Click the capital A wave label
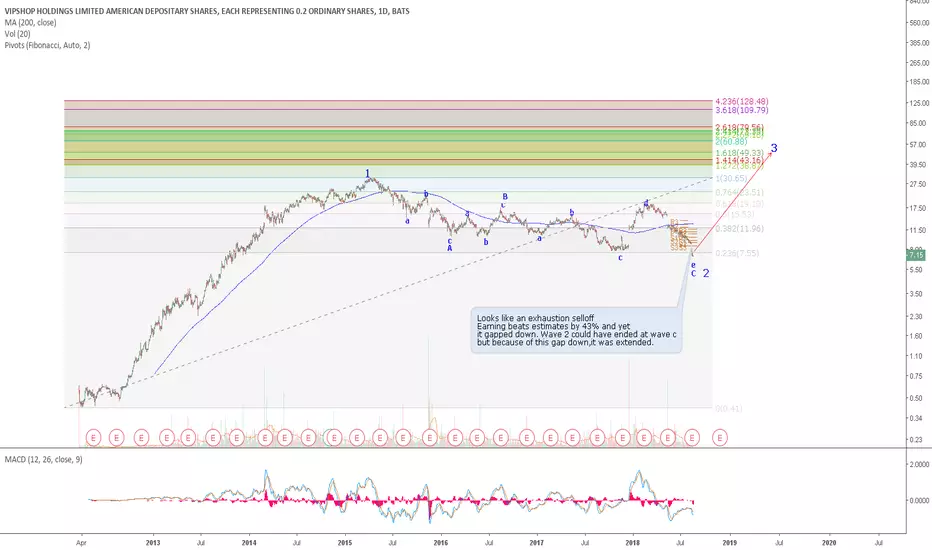This screenshot has height=550, width=932. pos(450,249)
